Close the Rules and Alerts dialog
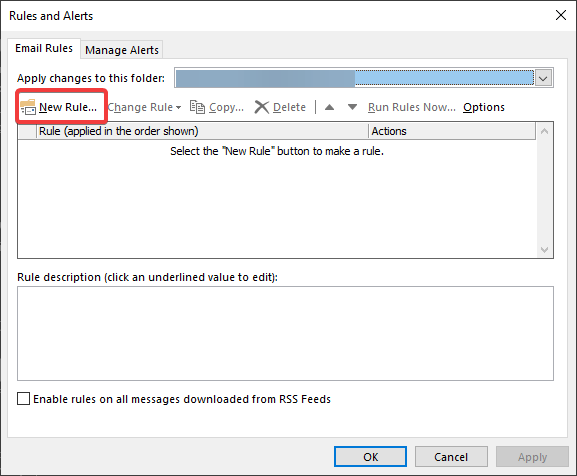The image size is (577, 476). (561, 15)
